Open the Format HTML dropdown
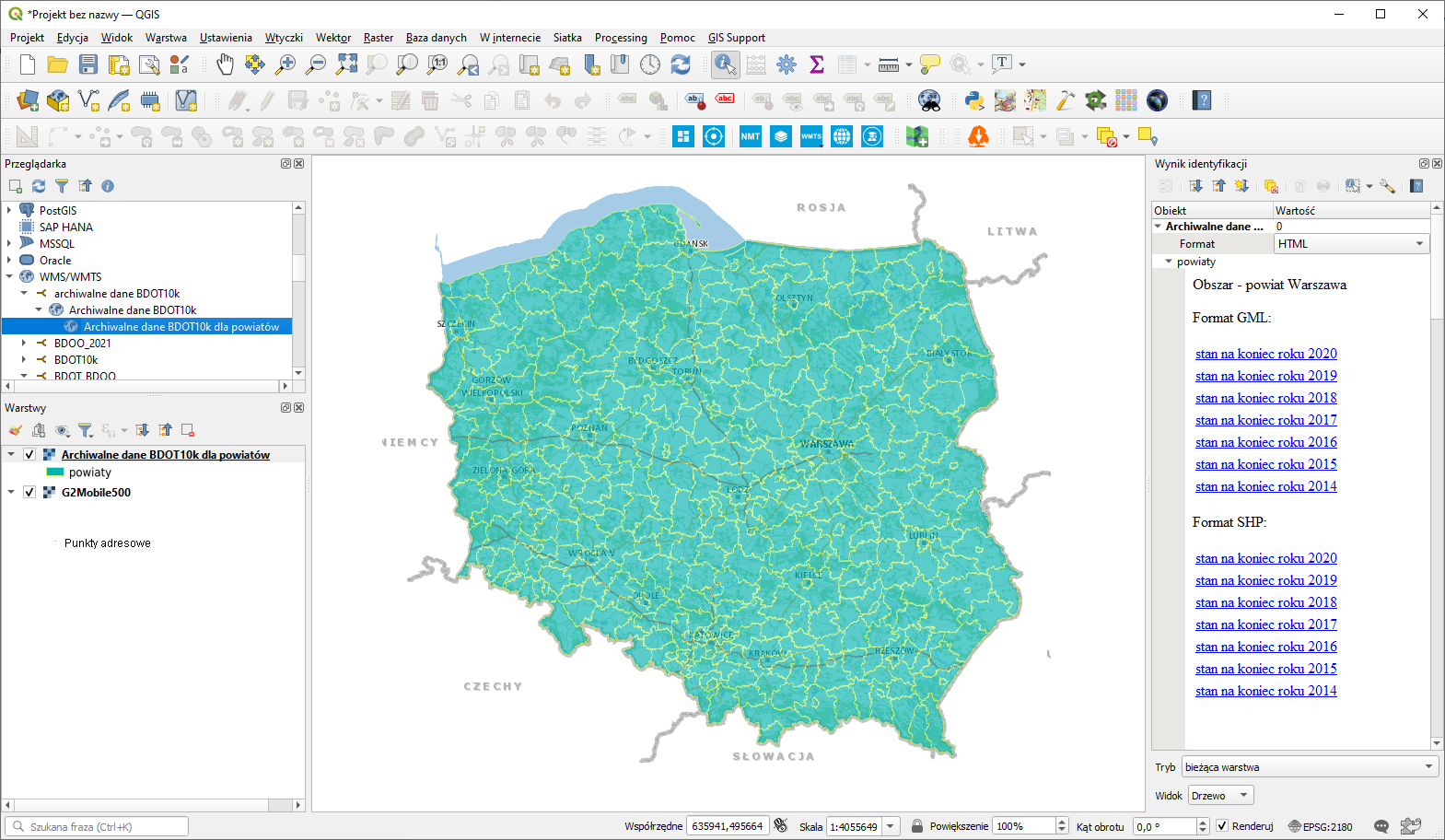Screen dimensions: 1445x840 pyautogui.click(x=1351, y=244)
